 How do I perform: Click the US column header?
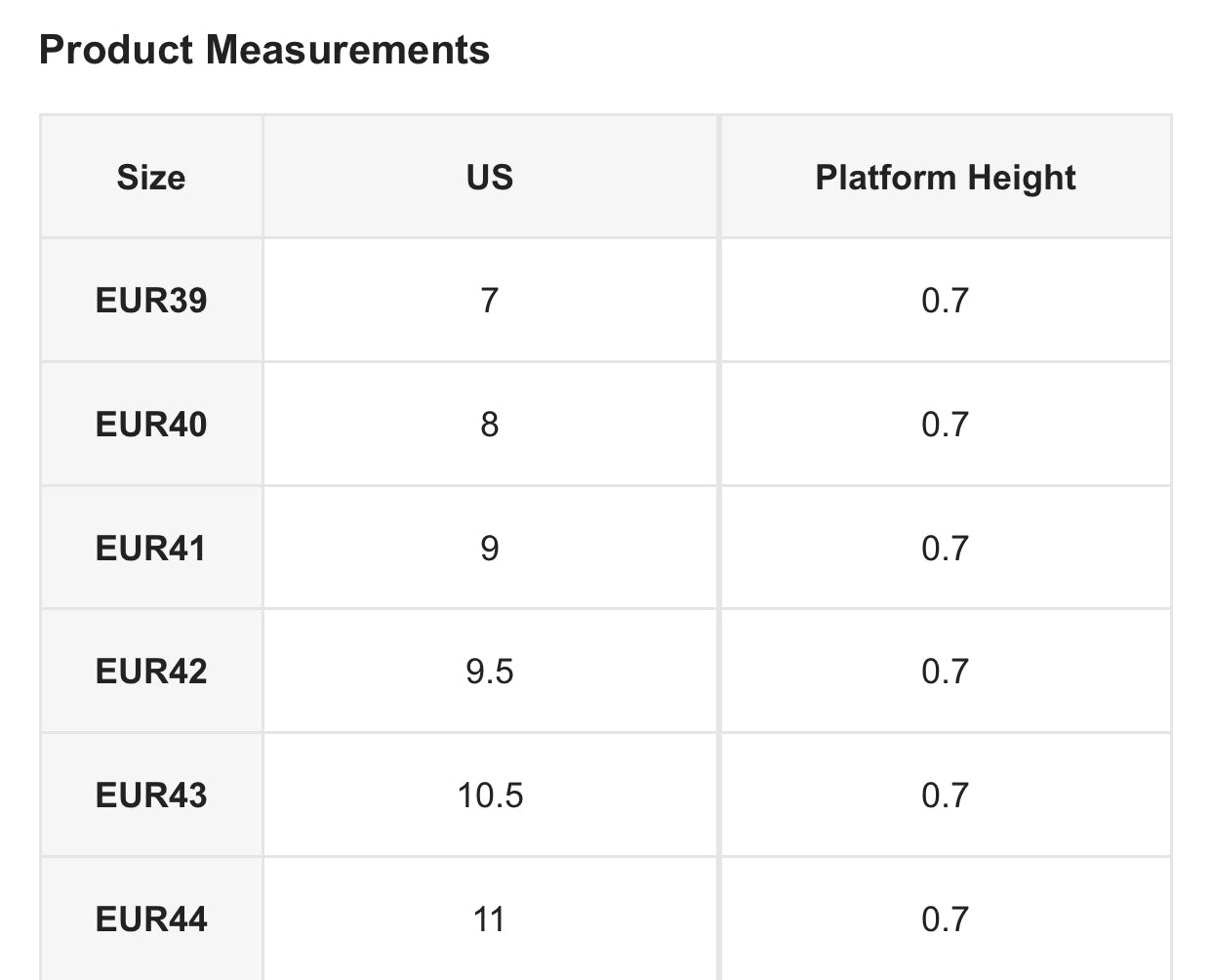(x=490, y=178)
